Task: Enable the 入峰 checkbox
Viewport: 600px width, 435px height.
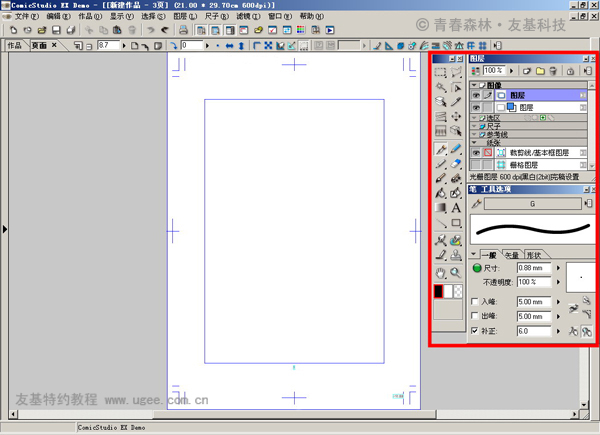Action: [474, 300]
